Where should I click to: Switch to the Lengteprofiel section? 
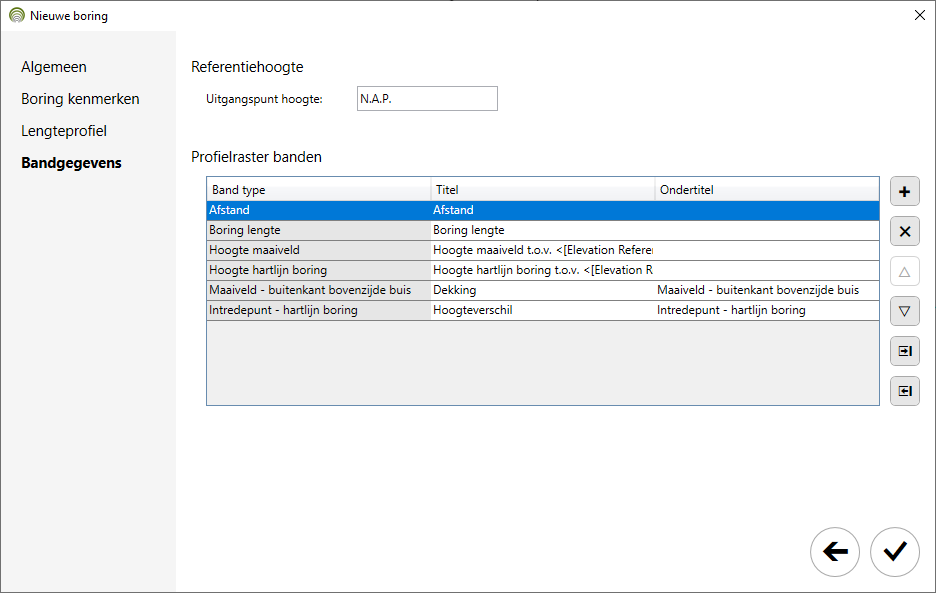click(64, 131)
